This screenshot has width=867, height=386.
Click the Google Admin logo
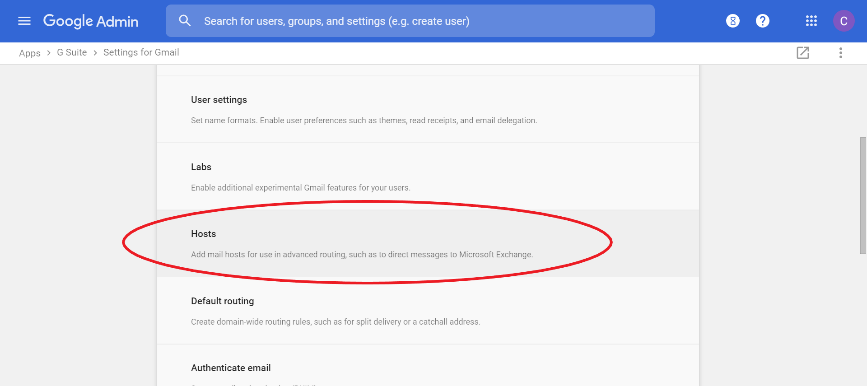point(91,21)
